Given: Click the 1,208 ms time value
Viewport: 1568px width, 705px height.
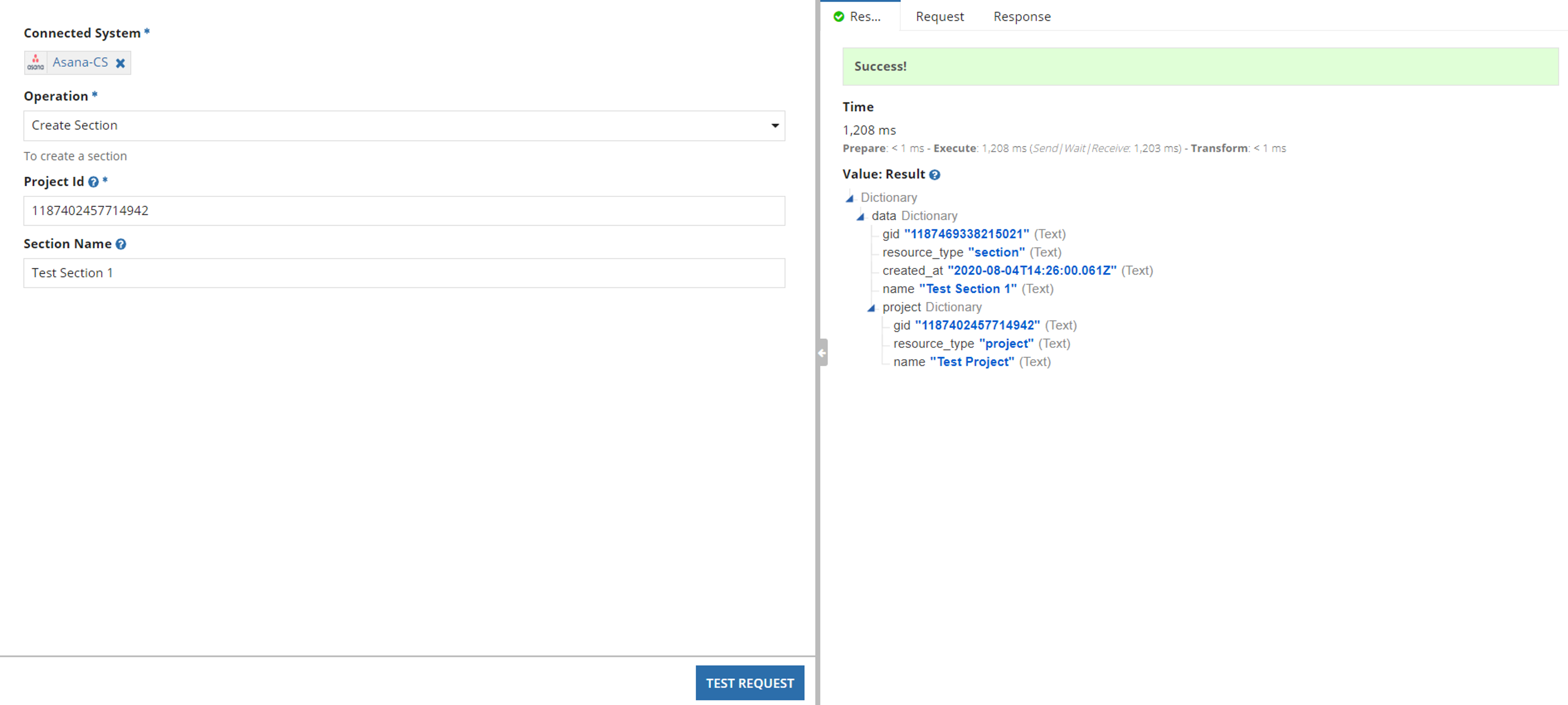Looking at the screenshot, I should (x=869, y=130).
